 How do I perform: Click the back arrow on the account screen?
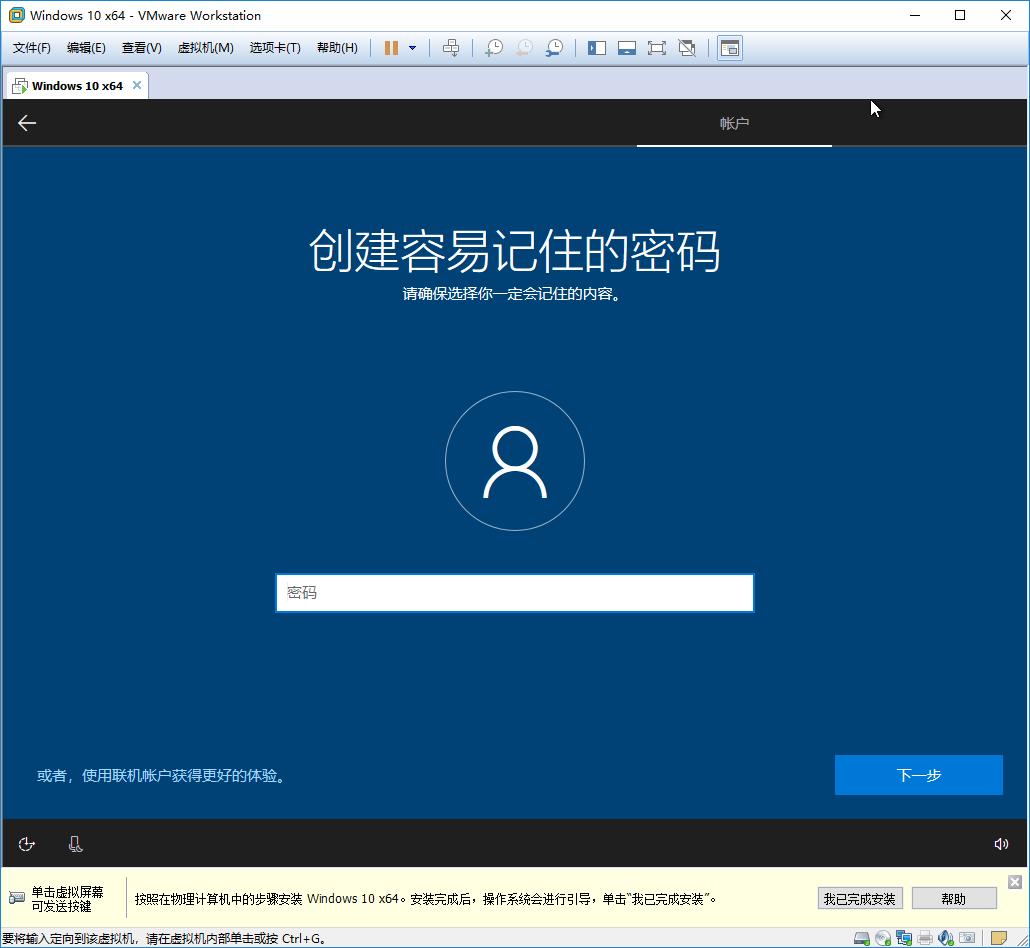click(x=26, y=122)
